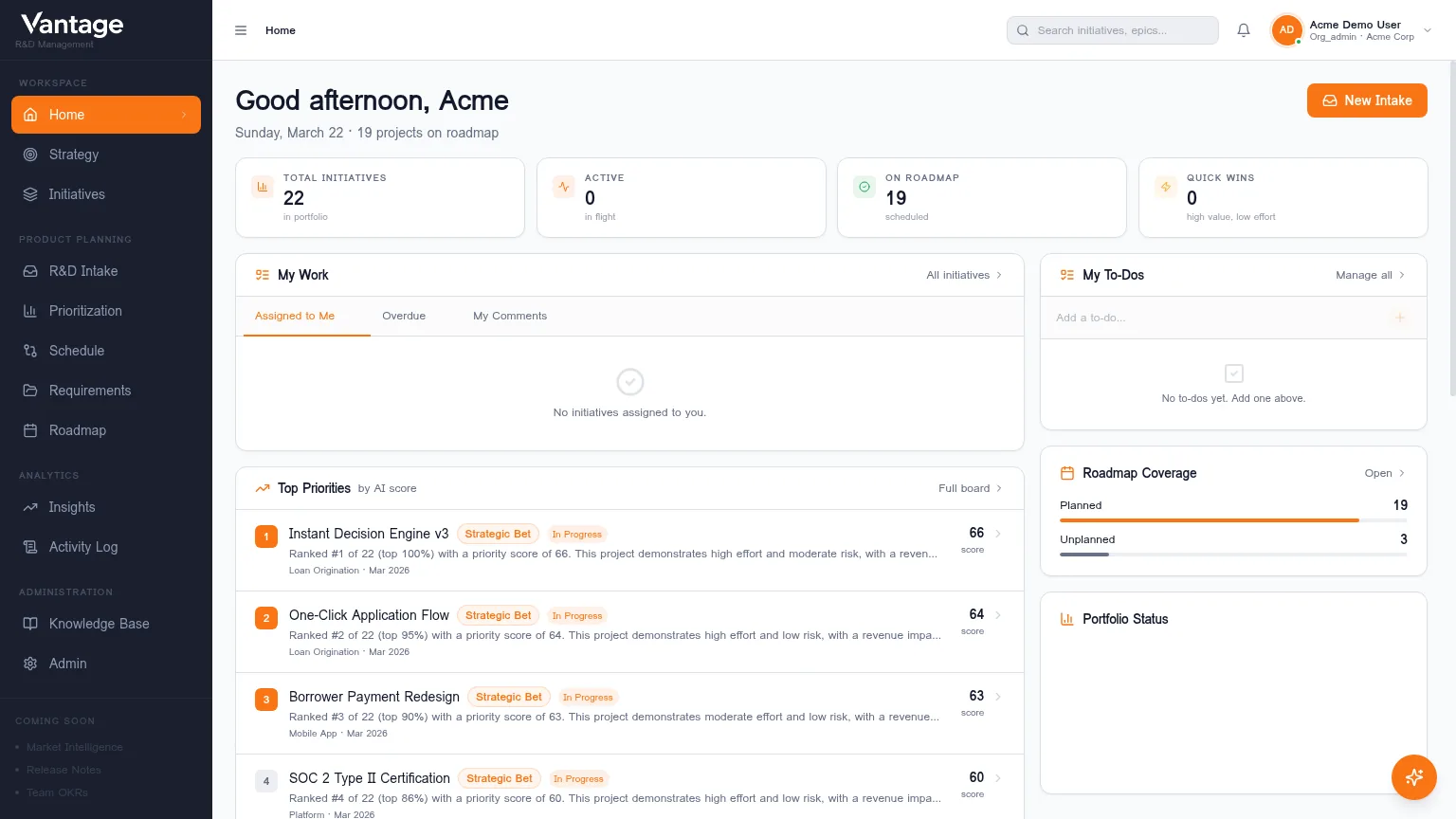Click the Requirements folder icon

click(x=30, y=391)
